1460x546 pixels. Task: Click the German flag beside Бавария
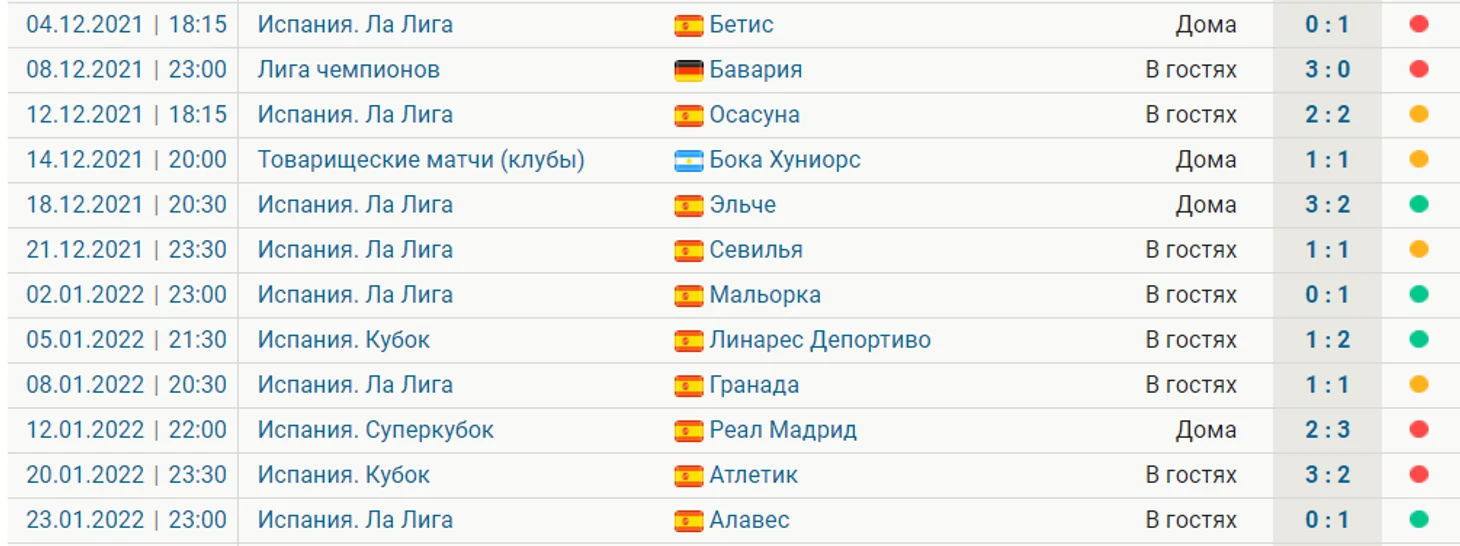click(689, 70)
